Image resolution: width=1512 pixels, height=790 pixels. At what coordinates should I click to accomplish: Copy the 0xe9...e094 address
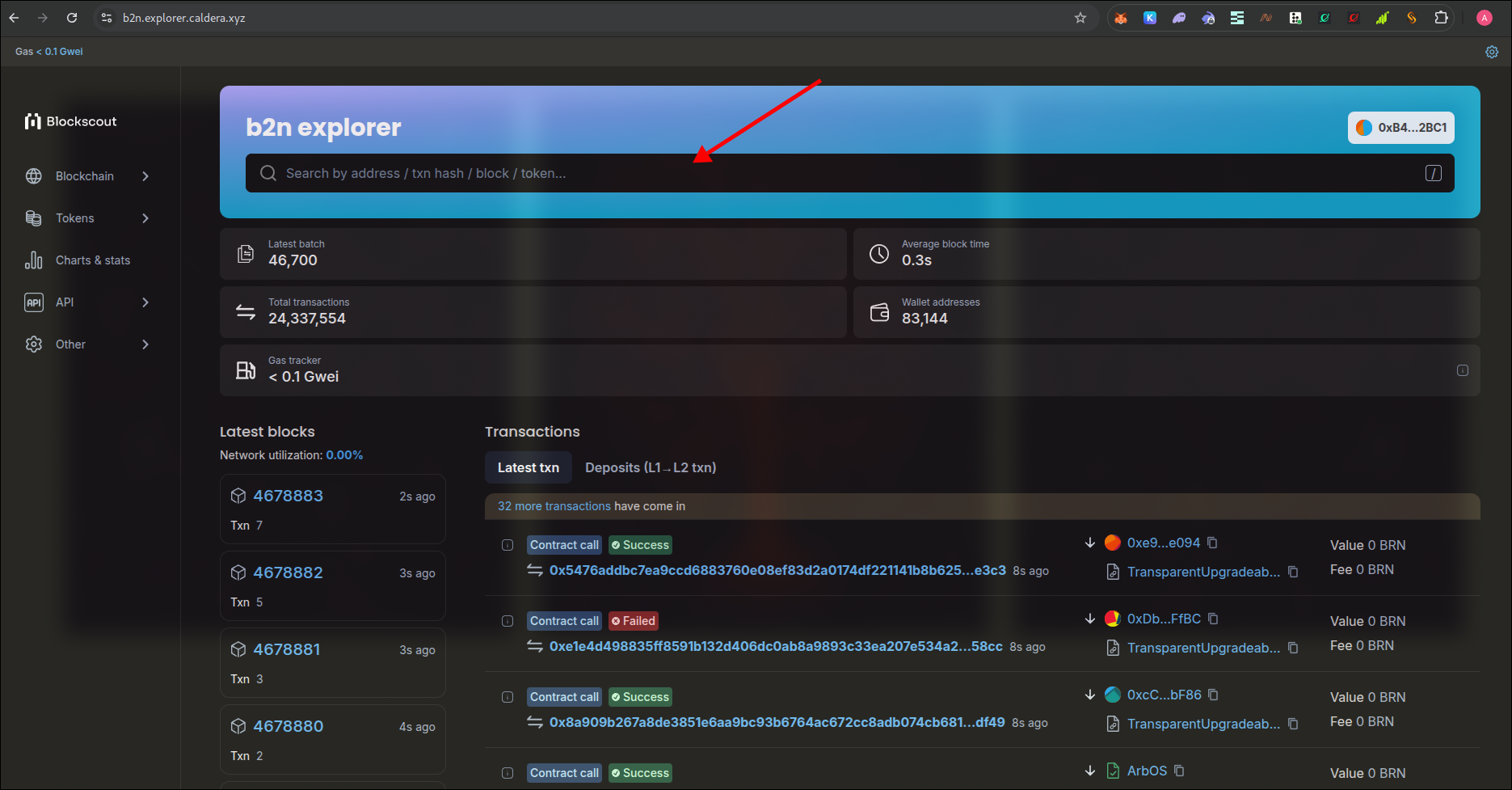tap(1212, 543)
